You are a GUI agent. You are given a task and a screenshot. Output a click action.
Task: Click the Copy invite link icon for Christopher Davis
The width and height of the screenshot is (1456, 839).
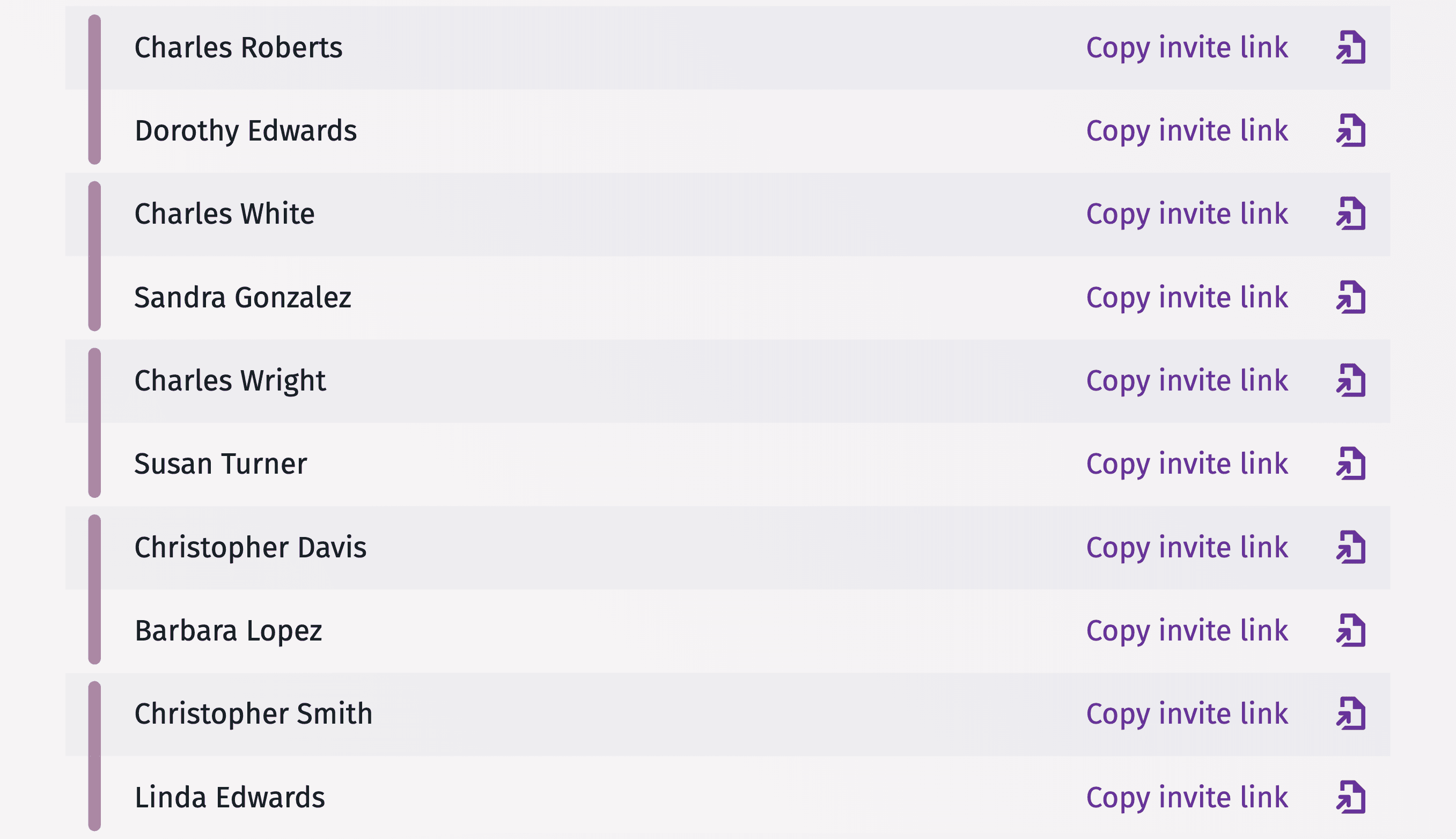tap(1353, 547)
